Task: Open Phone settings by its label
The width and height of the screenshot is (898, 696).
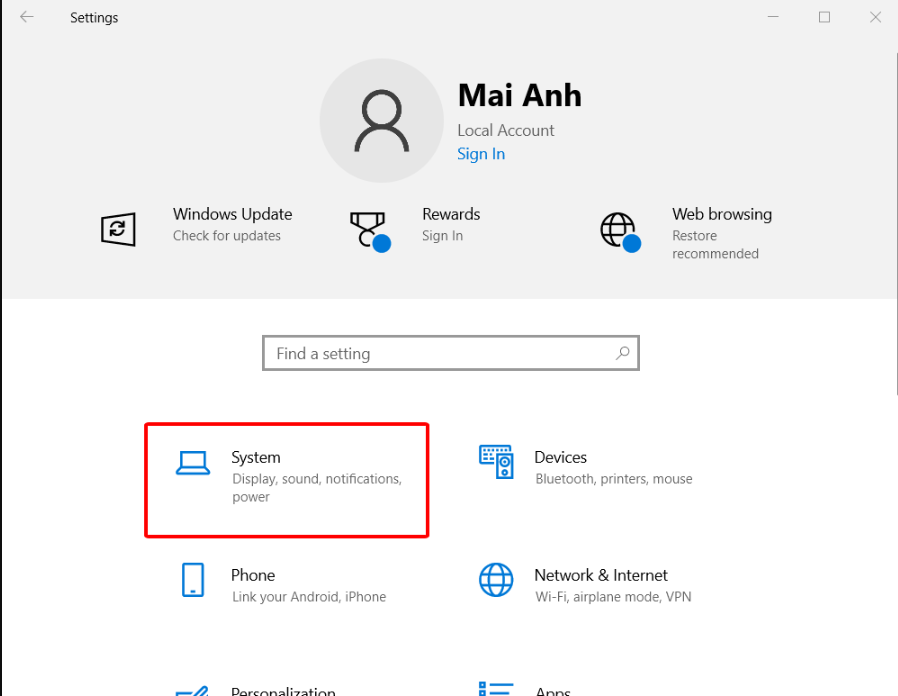Action: click(x=253, y=575)
